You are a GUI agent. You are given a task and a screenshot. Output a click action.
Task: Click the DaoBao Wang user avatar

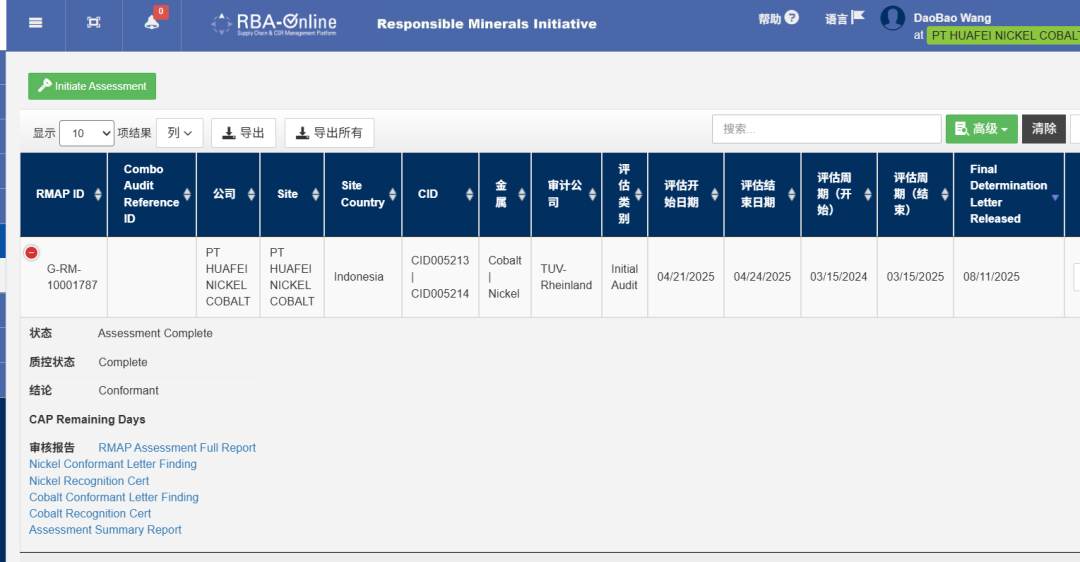[892, 19]
